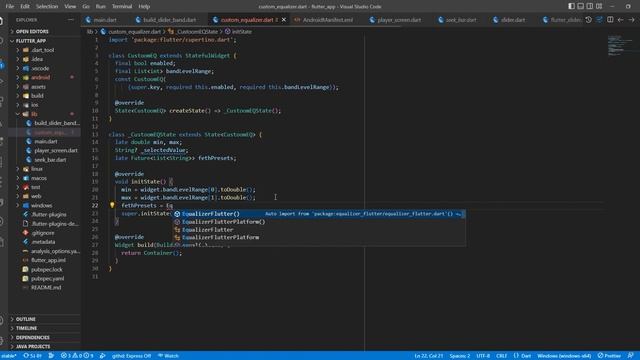Collapse the lib folder

click(34, 114)
